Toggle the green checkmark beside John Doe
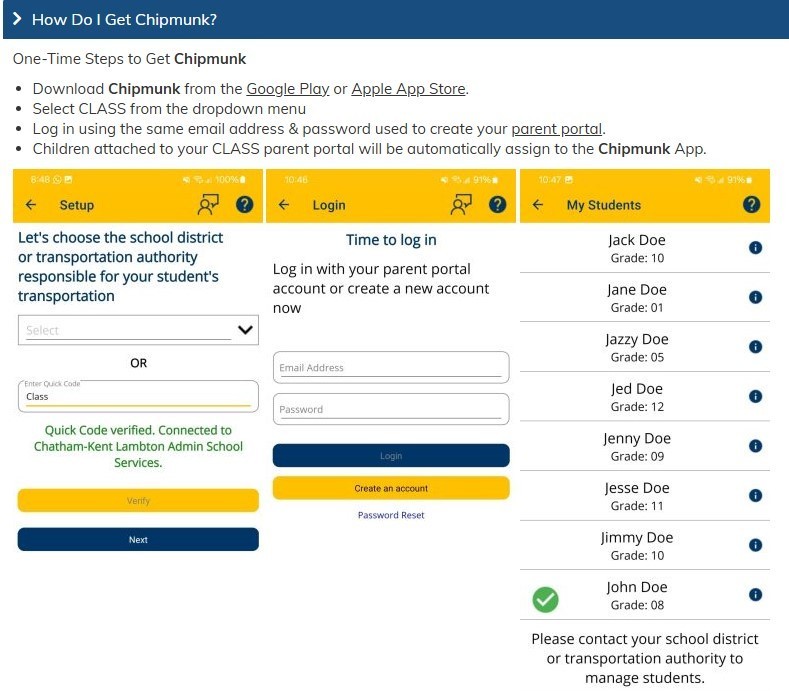This screenshot has height=691, width=789. [545, 599]
